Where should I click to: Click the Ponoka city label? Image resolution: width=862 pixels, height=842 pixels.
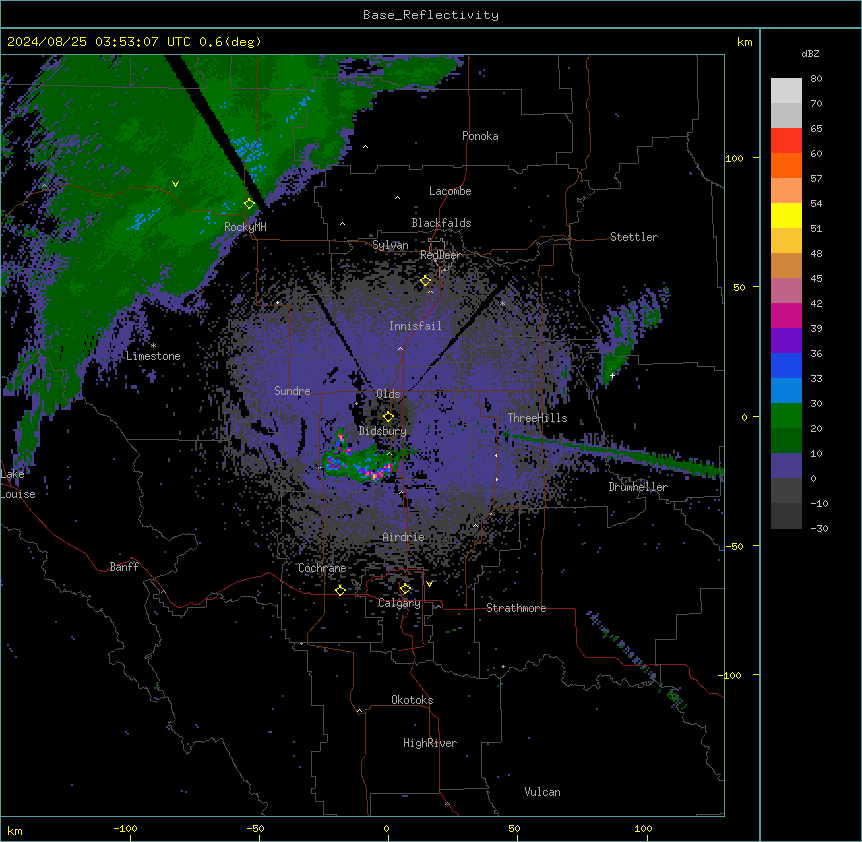pyautogui.click(x=480, y=136)
